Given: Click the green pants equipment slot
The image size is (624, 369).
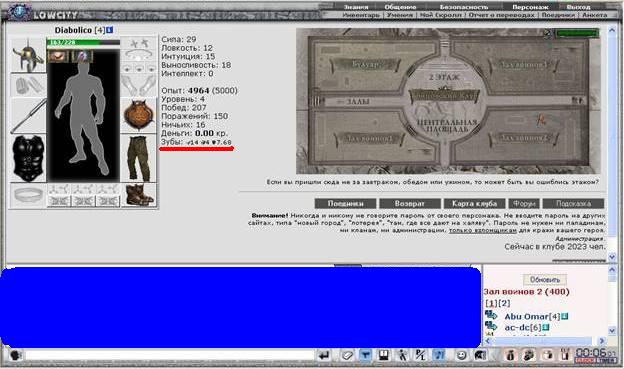Looking at the screenshot, I should click(138, 158).
